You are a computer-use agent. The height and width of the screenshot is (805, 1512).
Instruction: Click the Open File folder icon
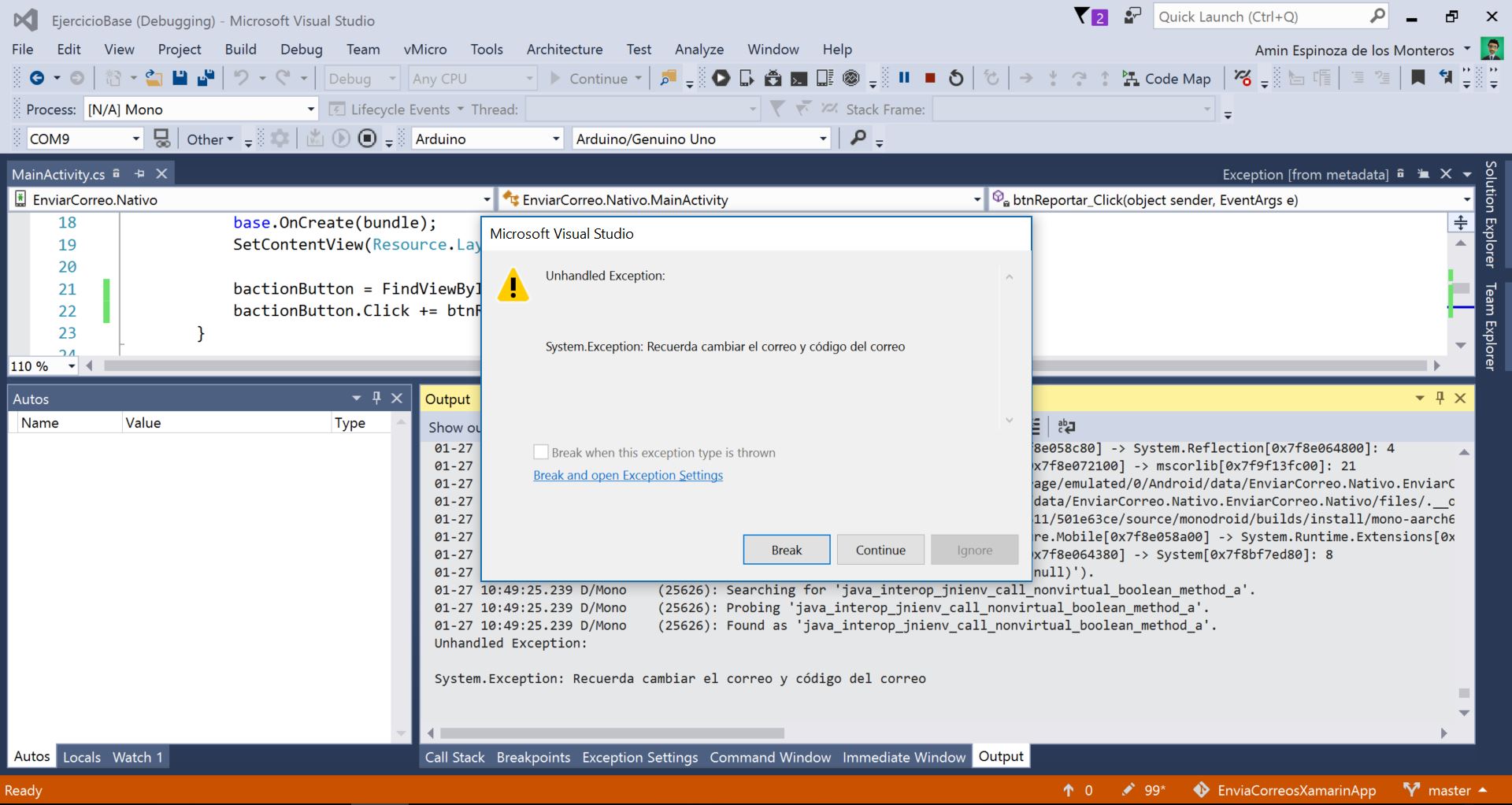(x=154, y=78)
